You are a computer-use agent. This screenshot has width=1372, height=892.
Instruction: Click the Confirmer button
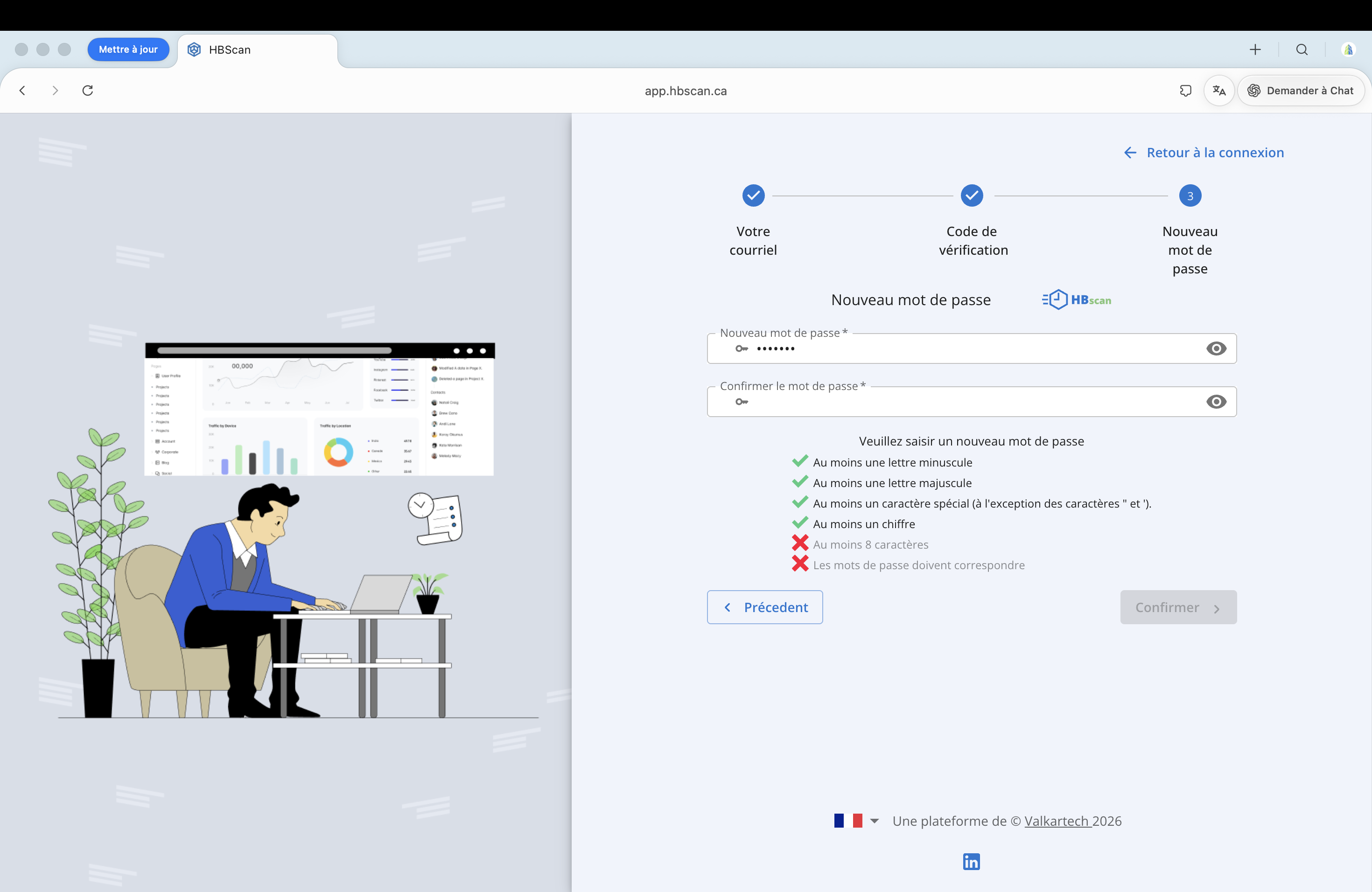(x=1178, y=607)
